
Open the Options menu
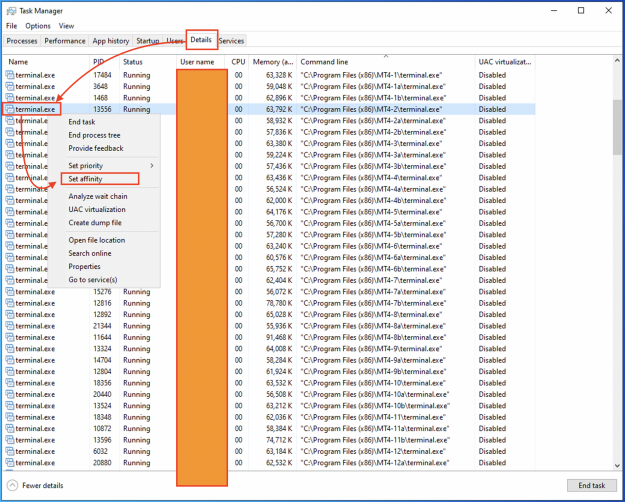click(38, 26)
